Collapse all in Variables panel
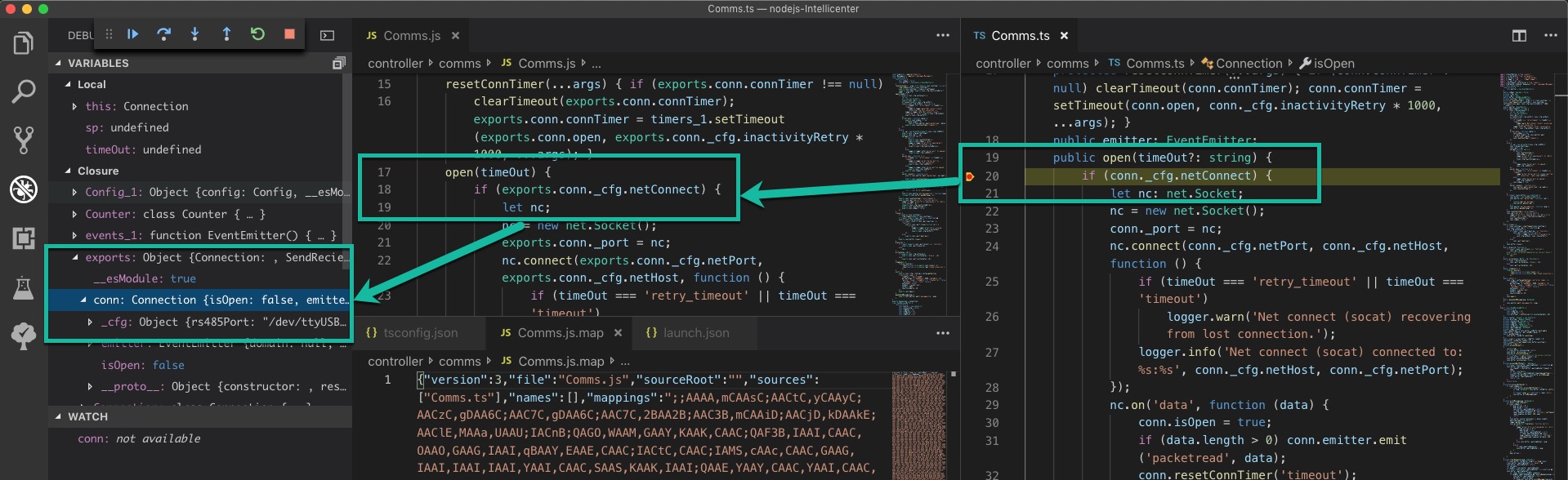Screen dimensions: 1568x480 (338, 63)
